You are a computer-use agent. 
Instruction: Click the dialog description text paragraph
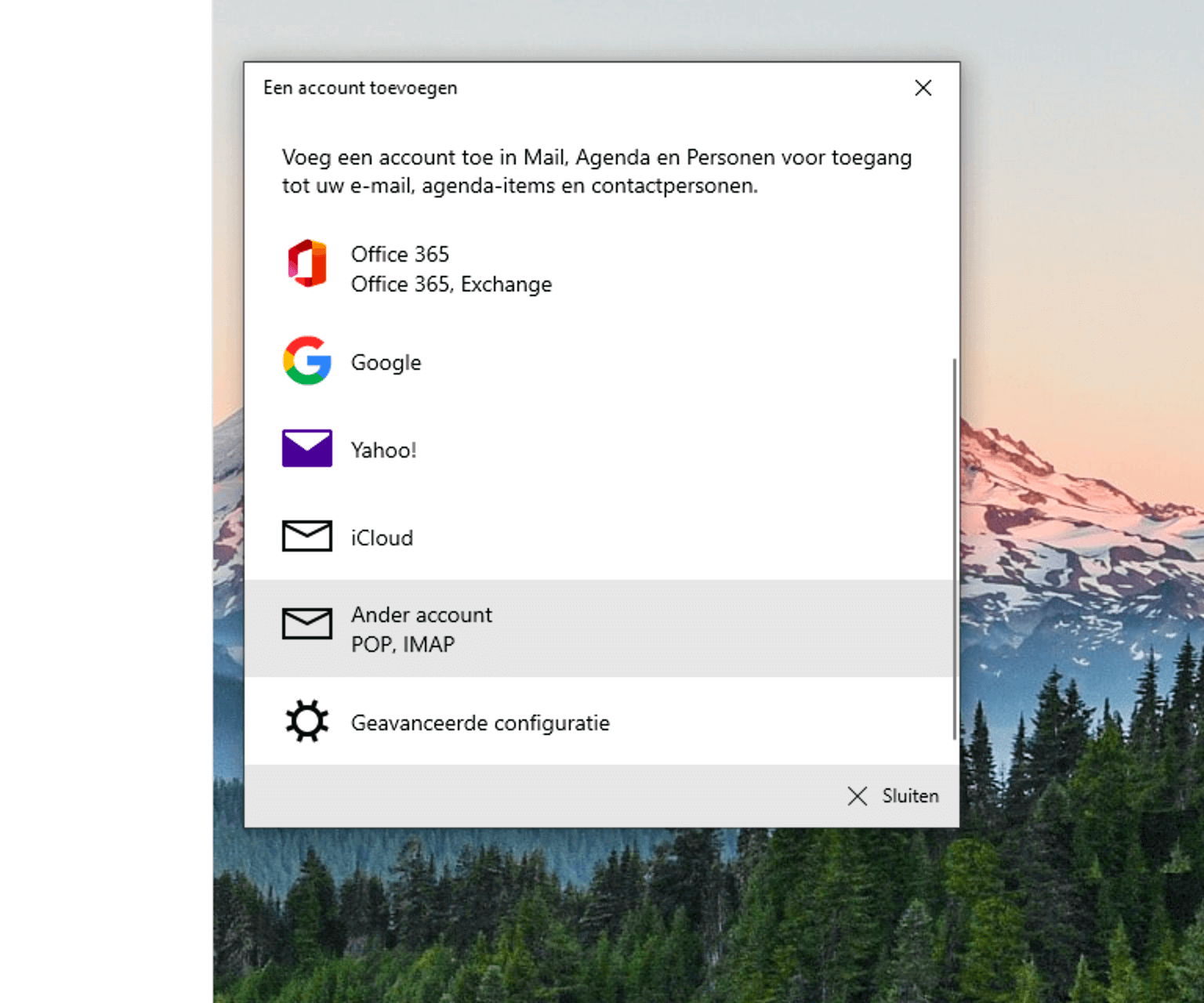click(596, 172)
